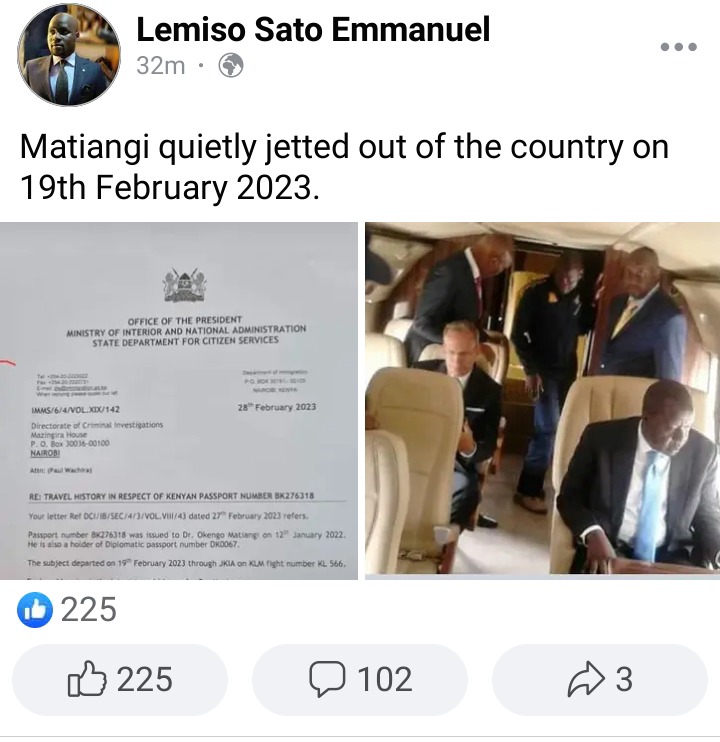
Task: Tap the share arrow icon
Action: pyautogui.click(x=586, y=679)
